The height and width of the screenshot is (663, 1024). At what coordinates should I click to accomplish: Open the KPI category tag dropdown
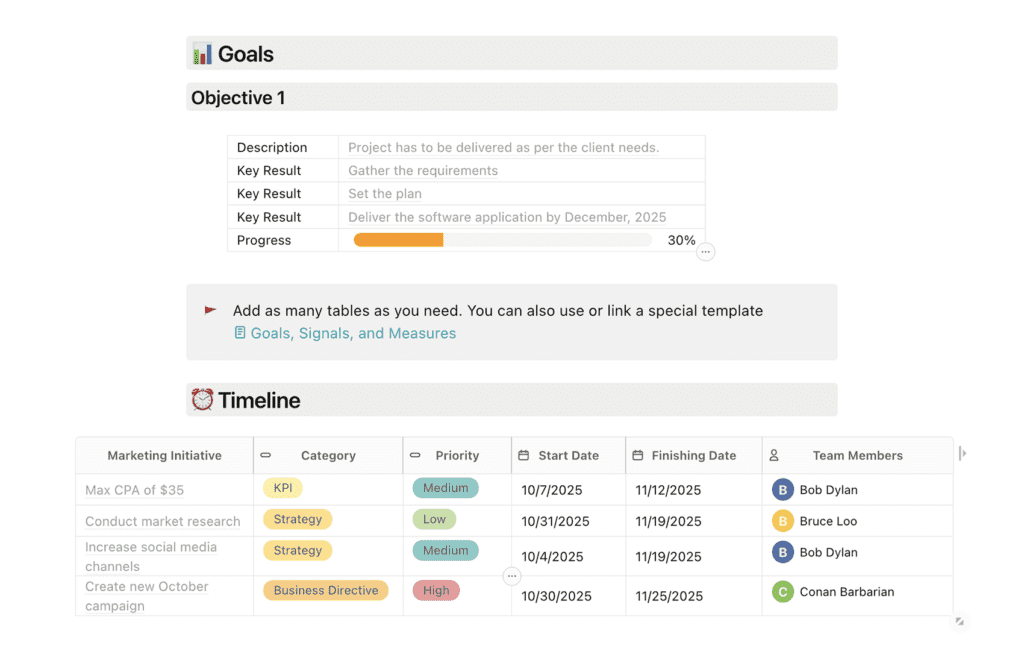pyautogui.click(x=283, y=488)
